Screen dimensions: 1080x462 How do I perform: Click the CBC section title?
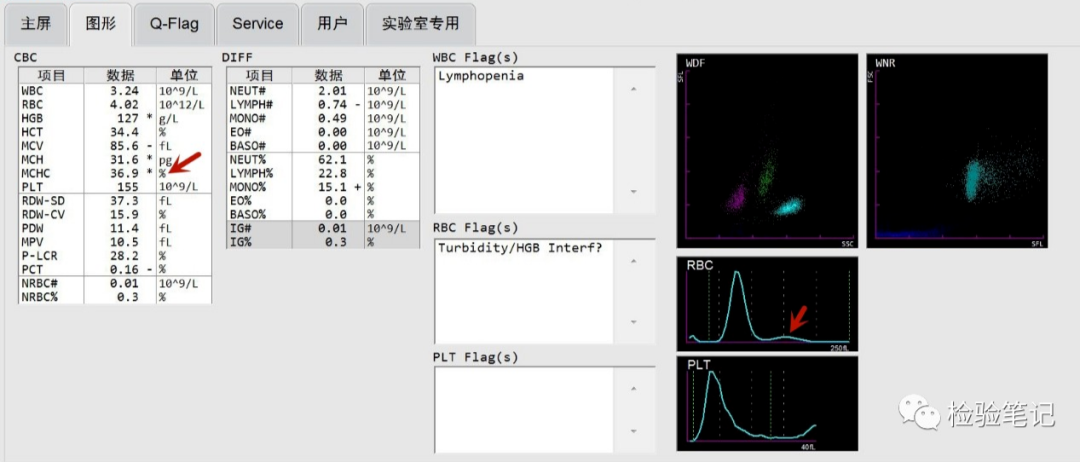[x=25, y=58]
